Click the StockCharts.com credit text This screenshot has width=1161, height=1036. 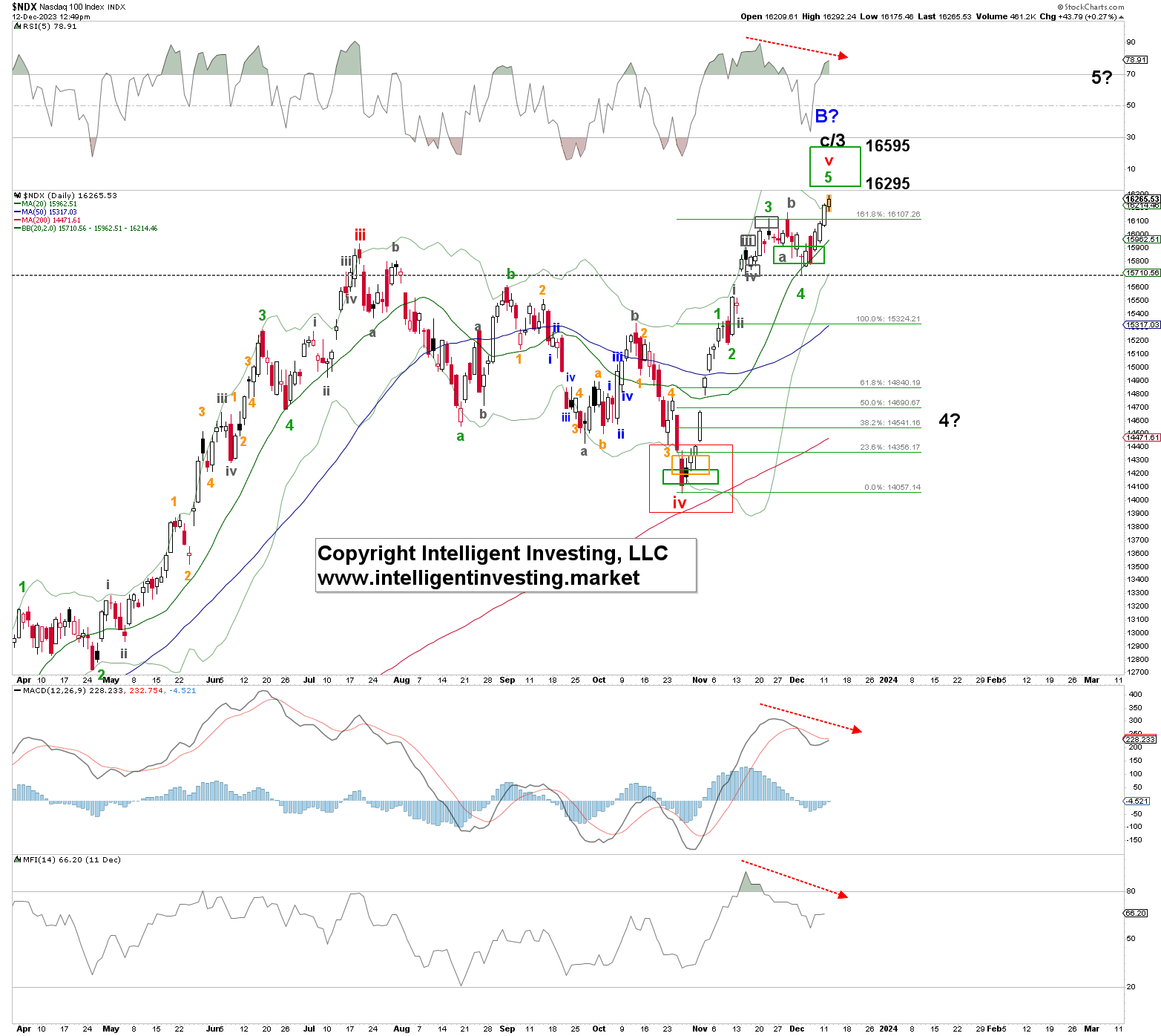pos(1091,7)
